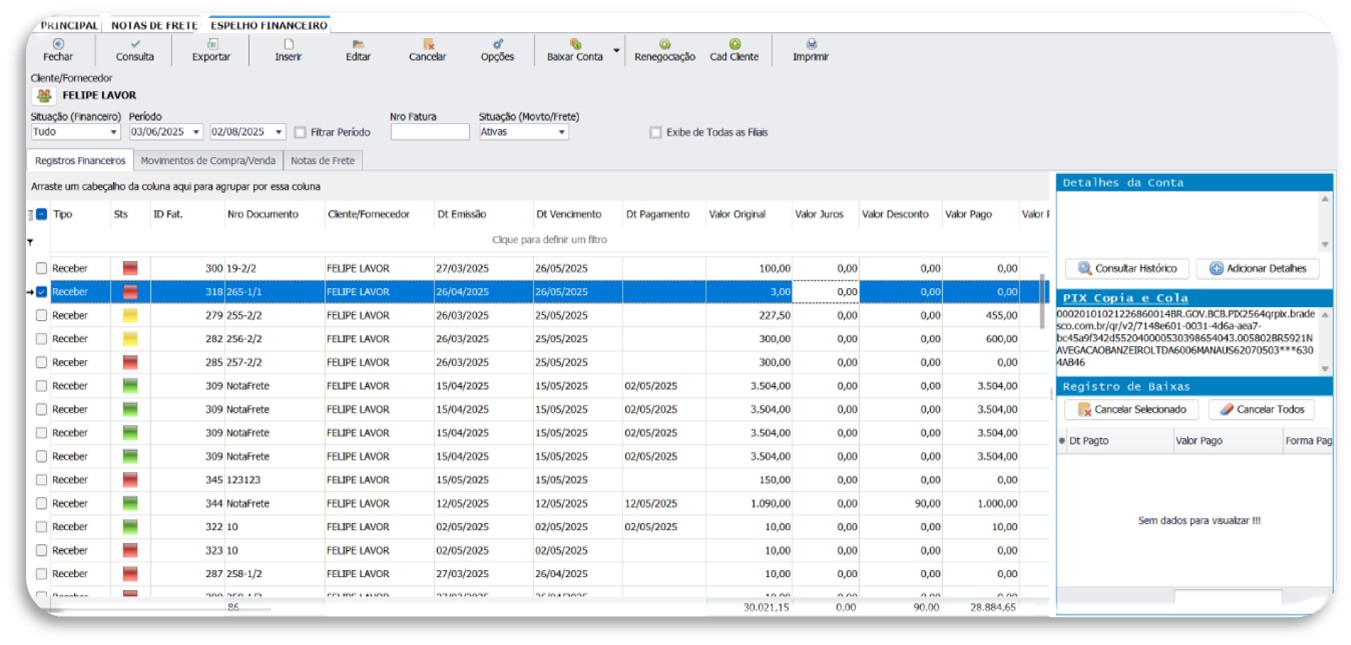This screenshot has width=1351, height=645.
Task: Click the Imprimir printer icon
Action: [811, 44]
